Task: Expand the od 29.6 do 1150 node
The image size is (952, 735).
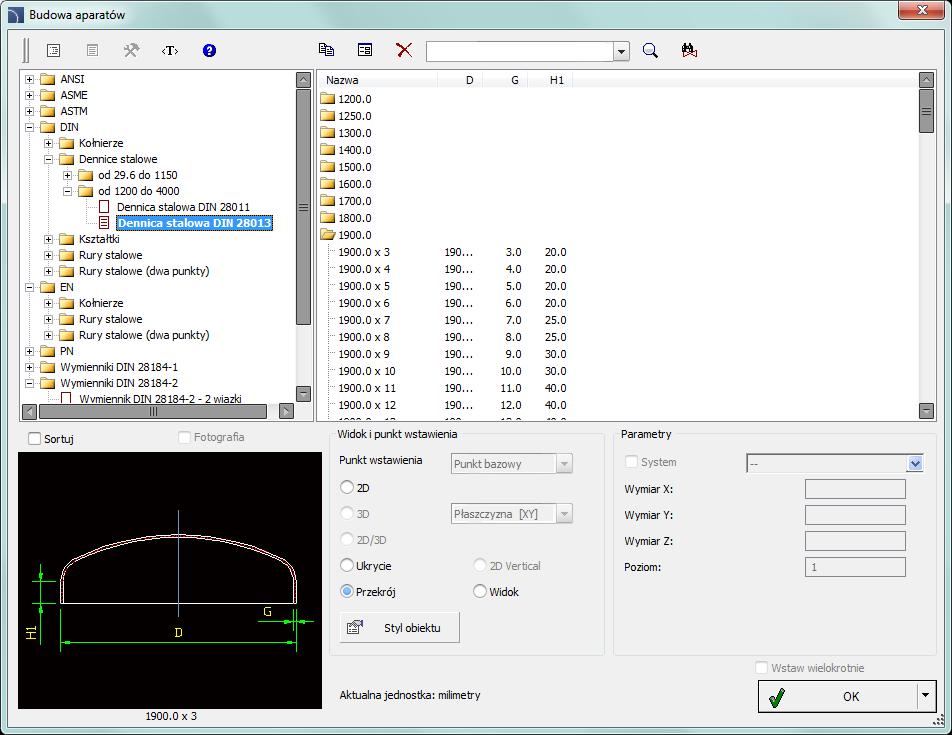Action: tap(67, 175)
